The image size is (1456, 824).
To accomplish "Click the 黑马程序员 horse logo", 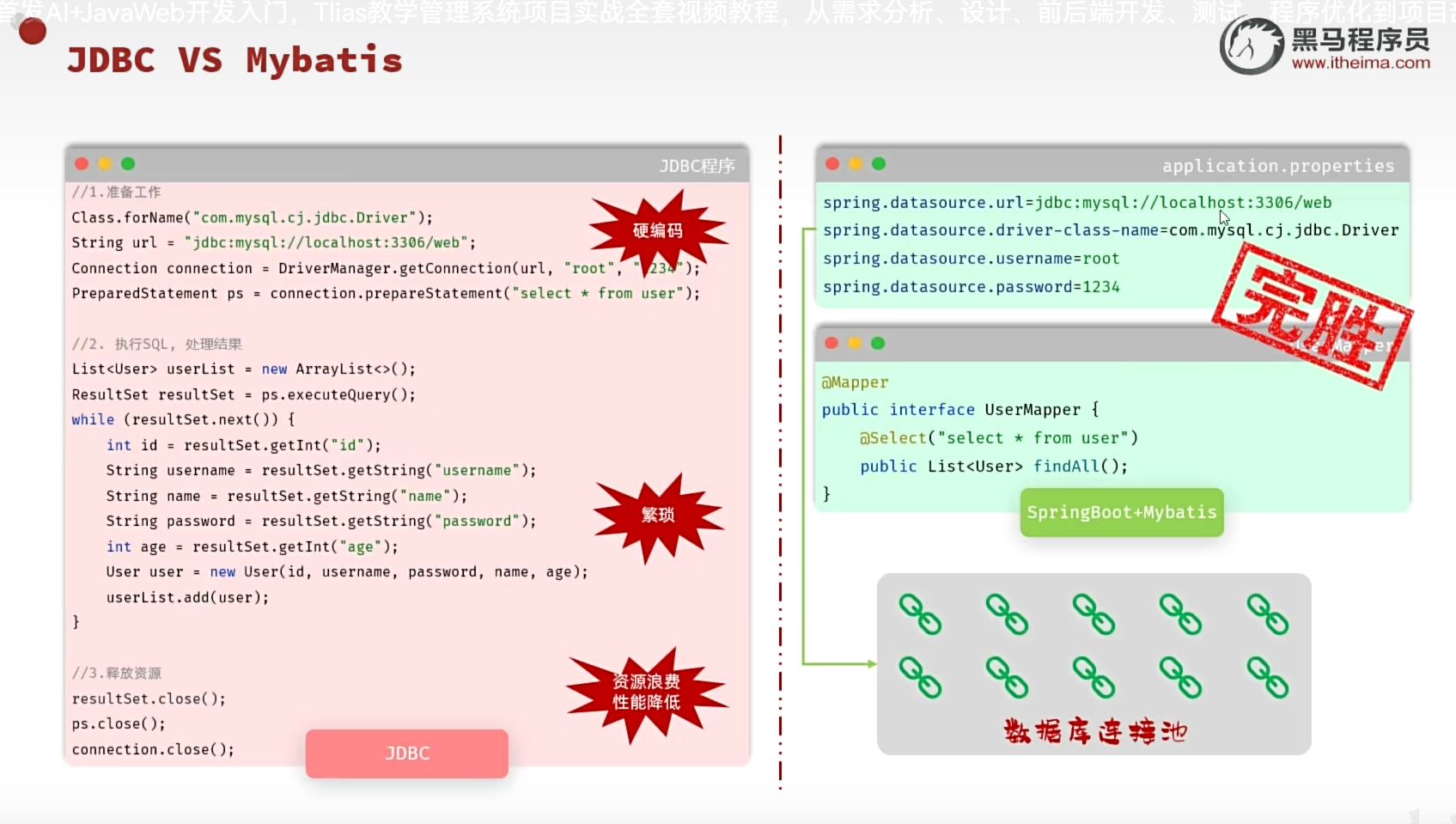I will coord(1252,46).
